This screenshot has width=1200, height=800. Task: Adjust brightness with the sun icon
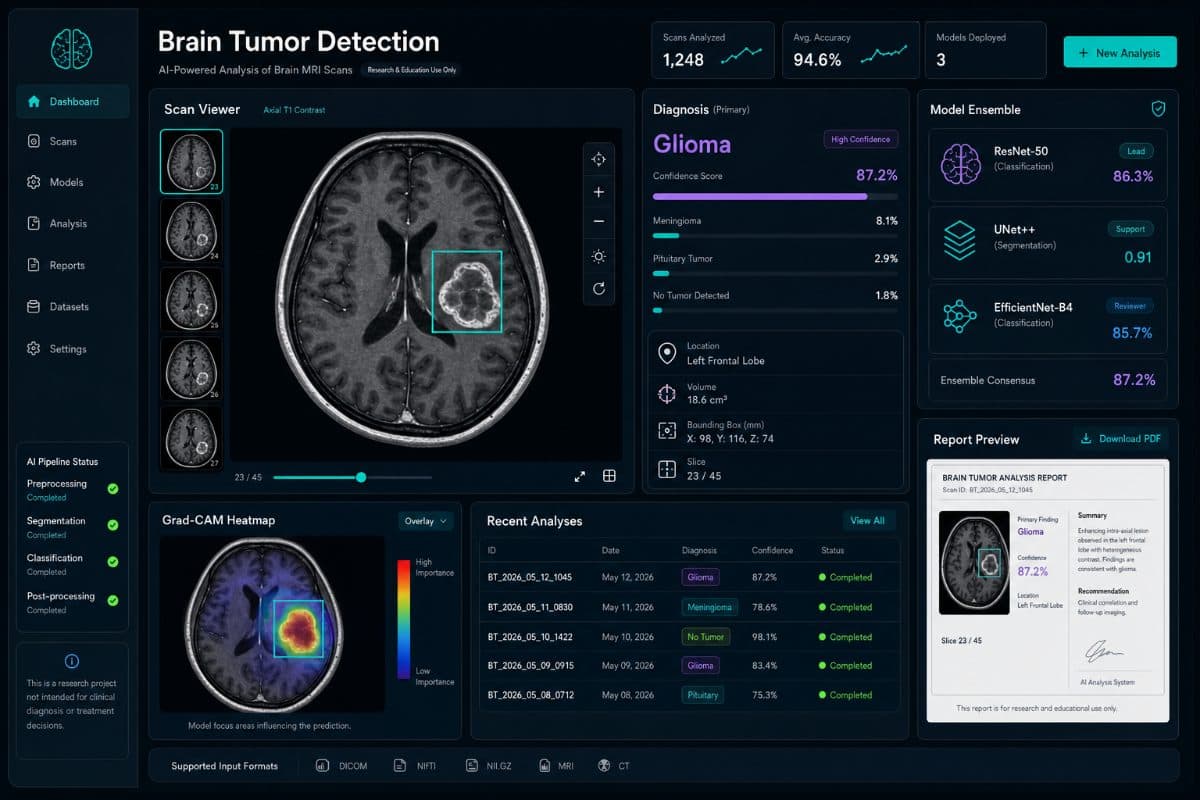pyautogui.click(x=598, y=256)
